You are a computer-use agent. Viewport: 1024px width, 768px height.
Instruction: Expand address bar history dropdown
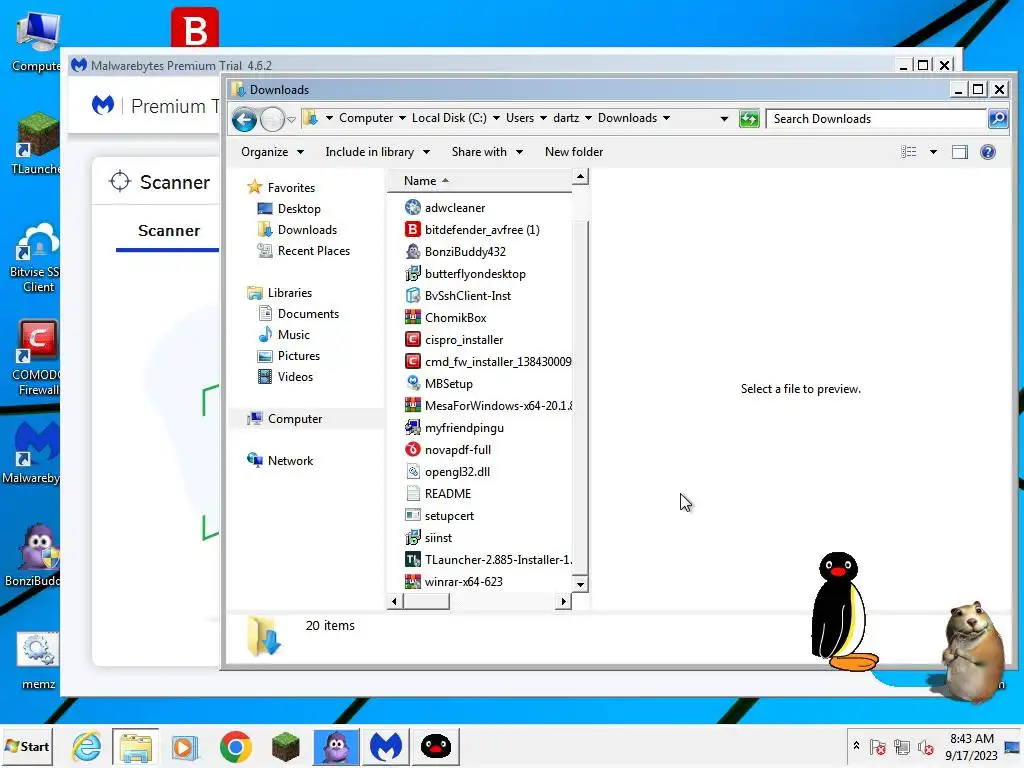(724, 119)
